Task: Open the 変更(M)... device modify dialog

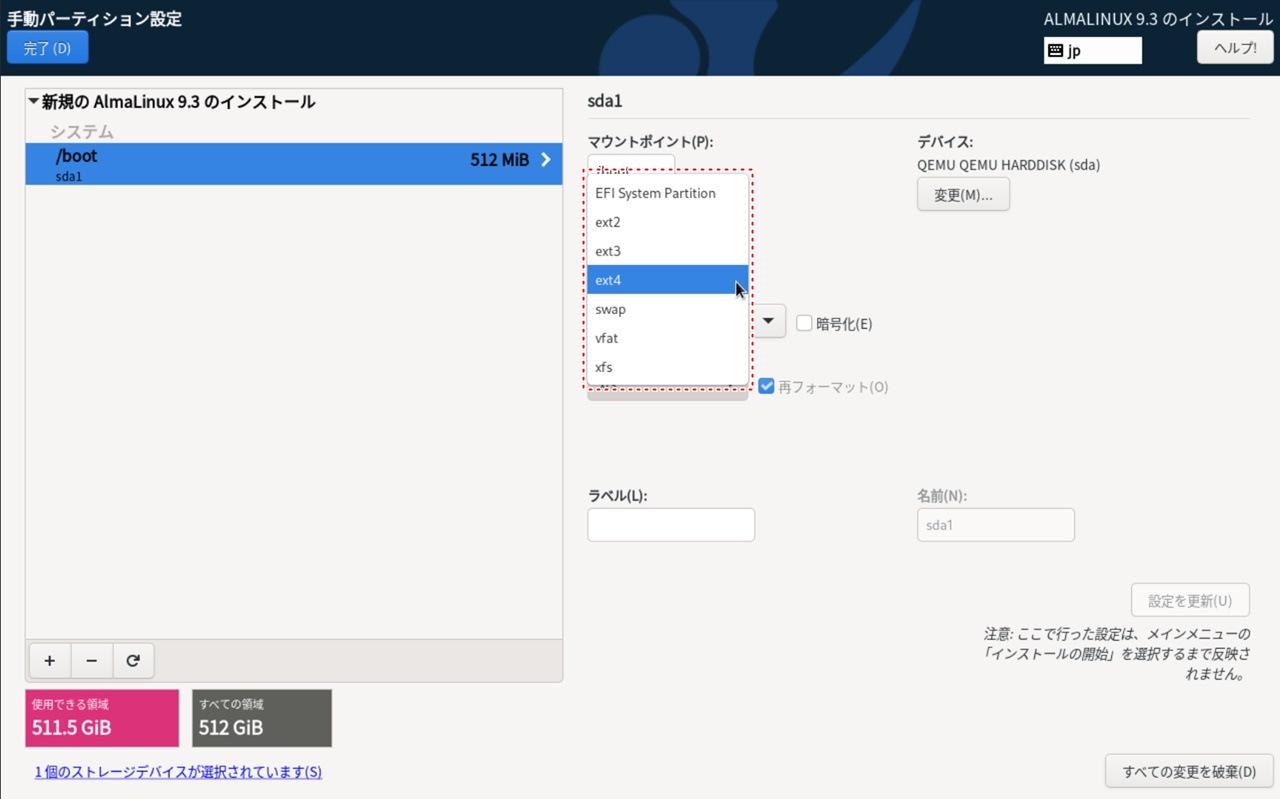Action: 962,195
